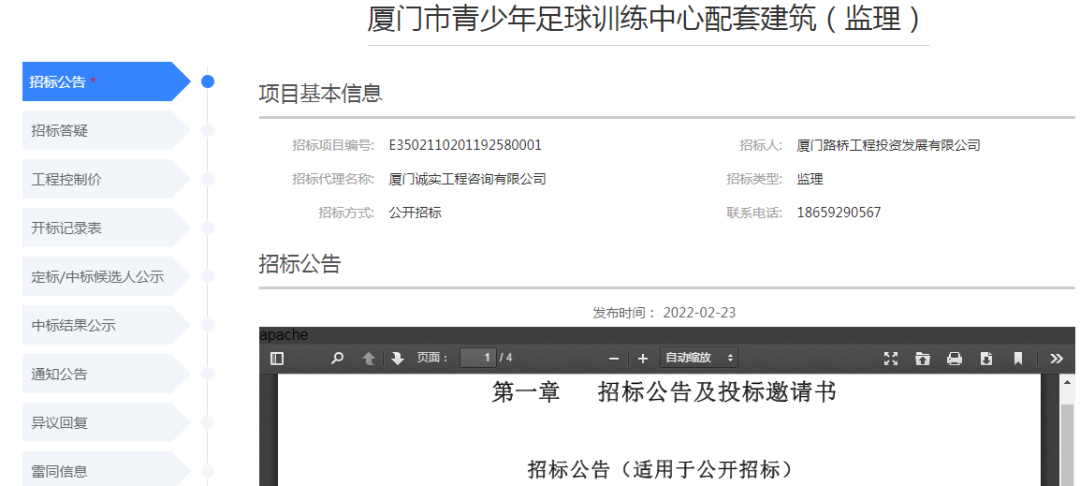This screenshot has height=486, width=1080.
Task: Select the 通知公告 tab
Action: 106,374
